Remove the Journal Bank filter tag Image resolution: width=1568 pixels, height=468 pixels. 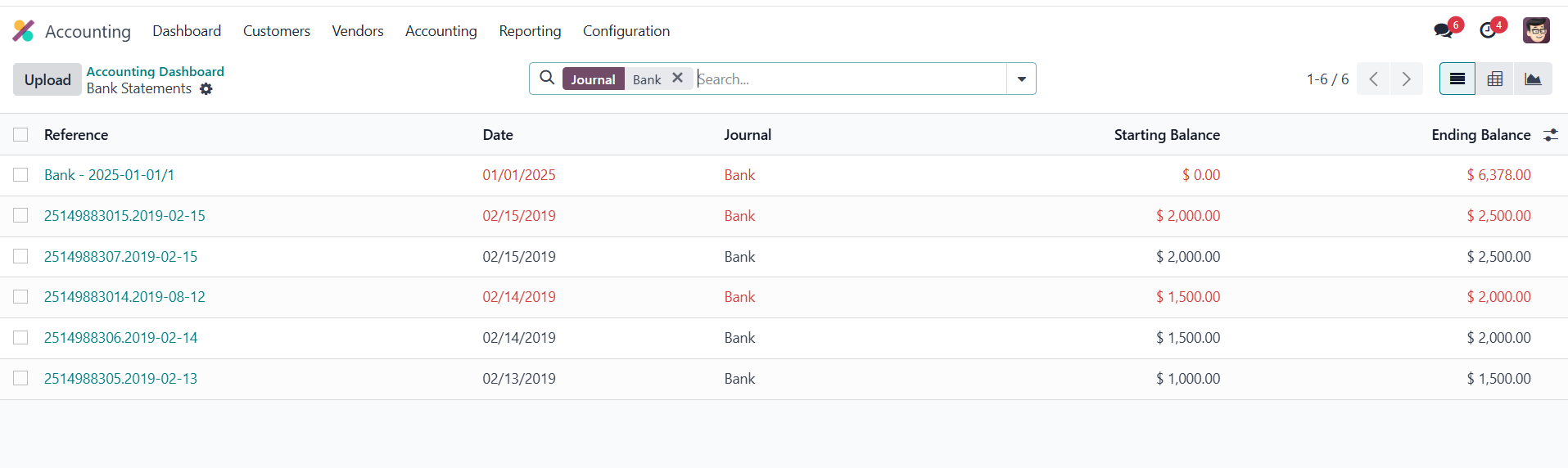tap(677, 79)
